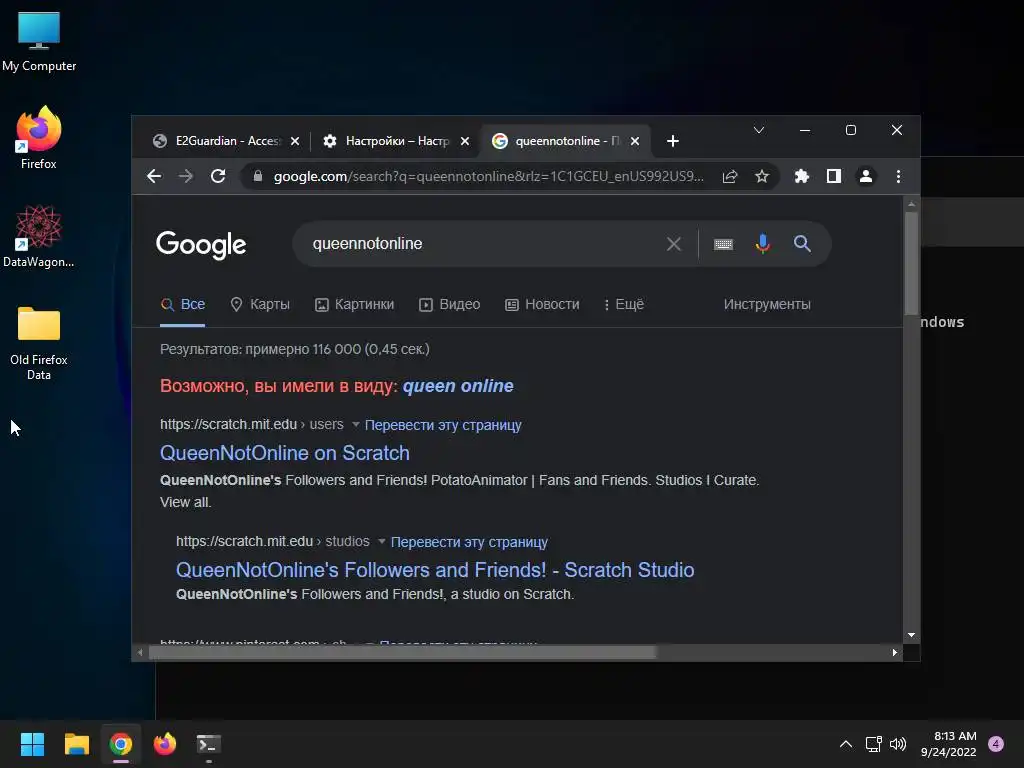Open the on-screen keyboard input tool
The image size is (1024, 768).
[723, 244]
